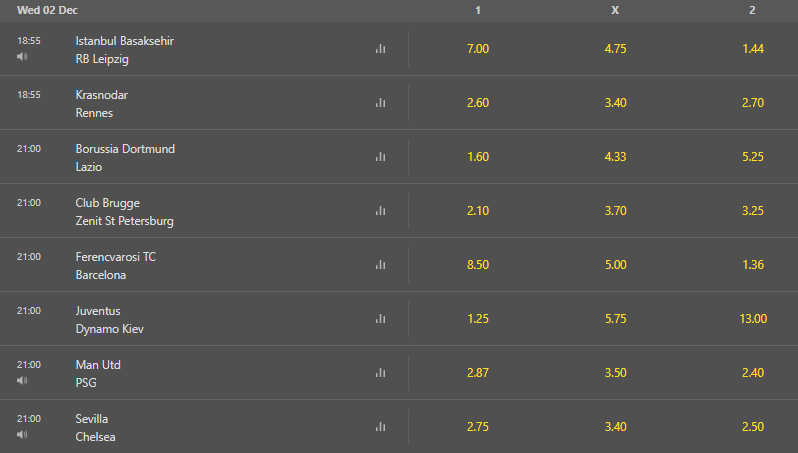
Task: Open statistics icon for Ferencvarosi vs Barcelona
Action: (x=380, y=264)
